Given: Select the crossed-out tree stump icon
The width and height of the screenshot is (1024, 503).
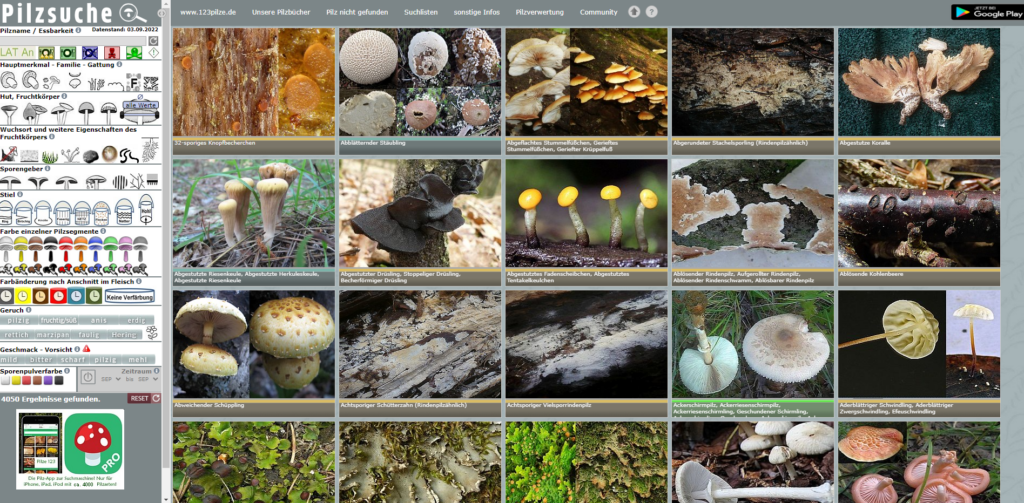Looking at the screenshot, I should (8, 155).
